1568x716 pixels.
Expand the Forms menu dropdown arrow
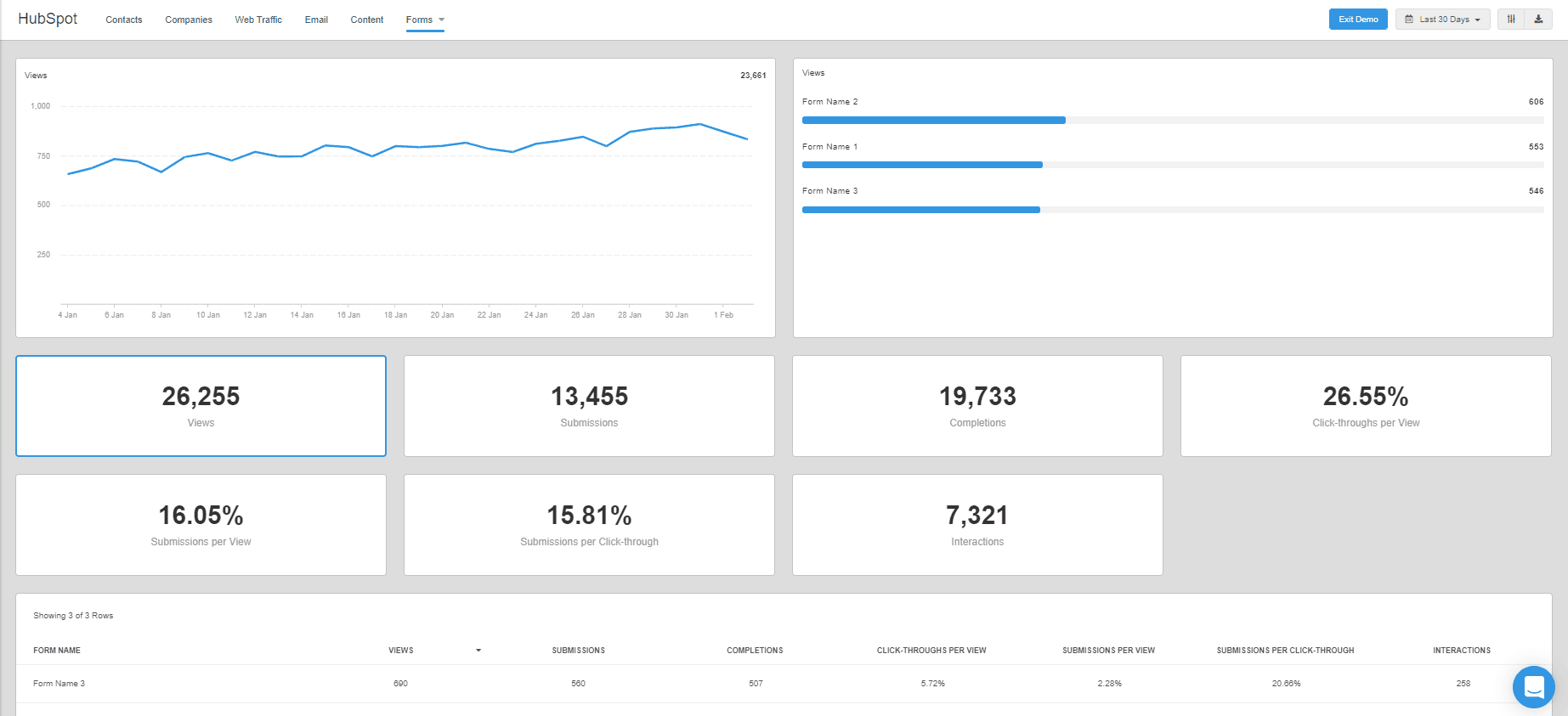[x=441, y=20]
